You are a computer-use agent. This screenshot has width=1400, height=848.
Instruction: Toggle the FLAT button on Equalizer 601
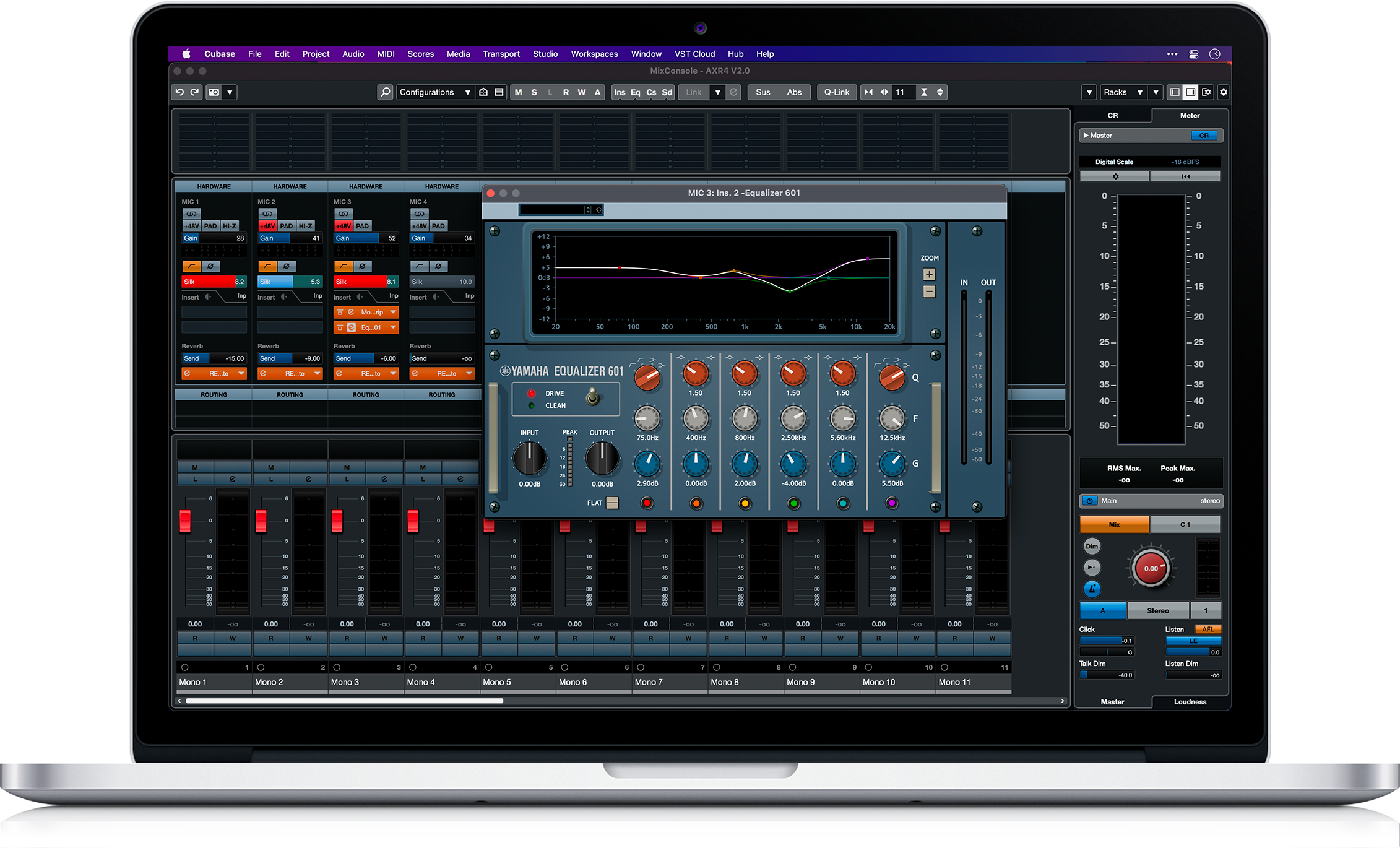coord(612,503)
